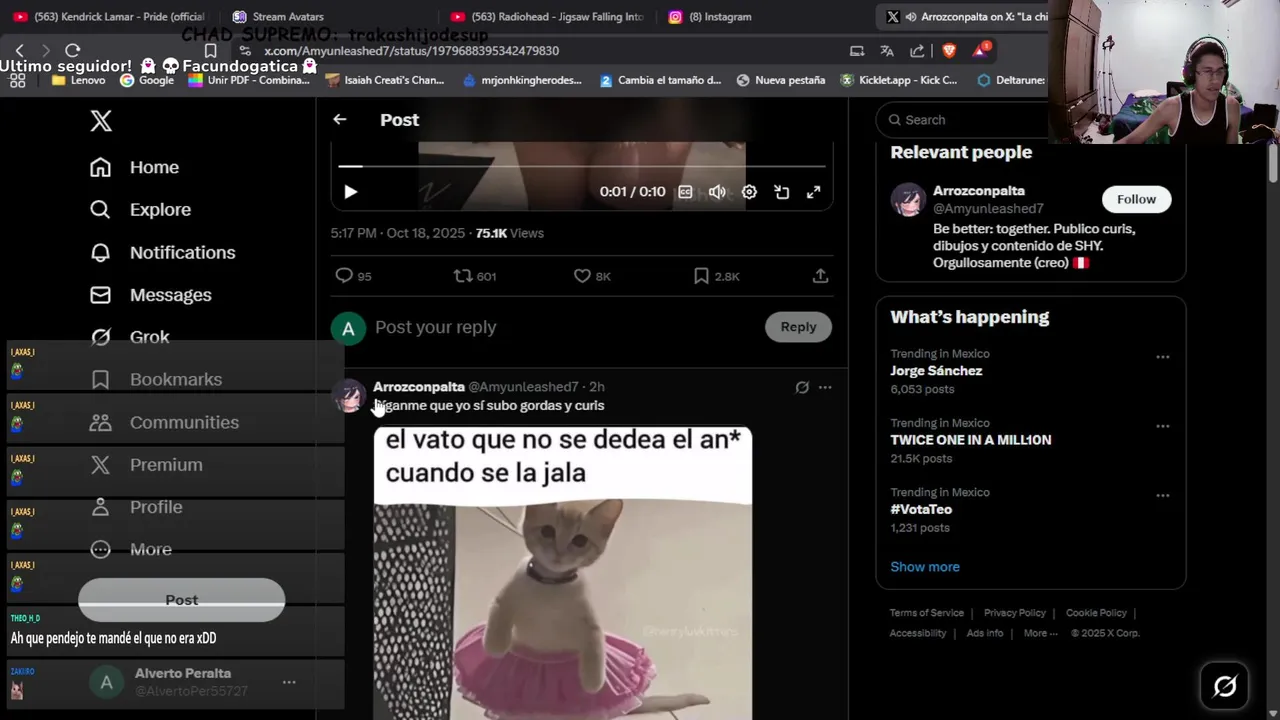
Task: Click the Messages envelope icon
Action: [x=100, y=295]
